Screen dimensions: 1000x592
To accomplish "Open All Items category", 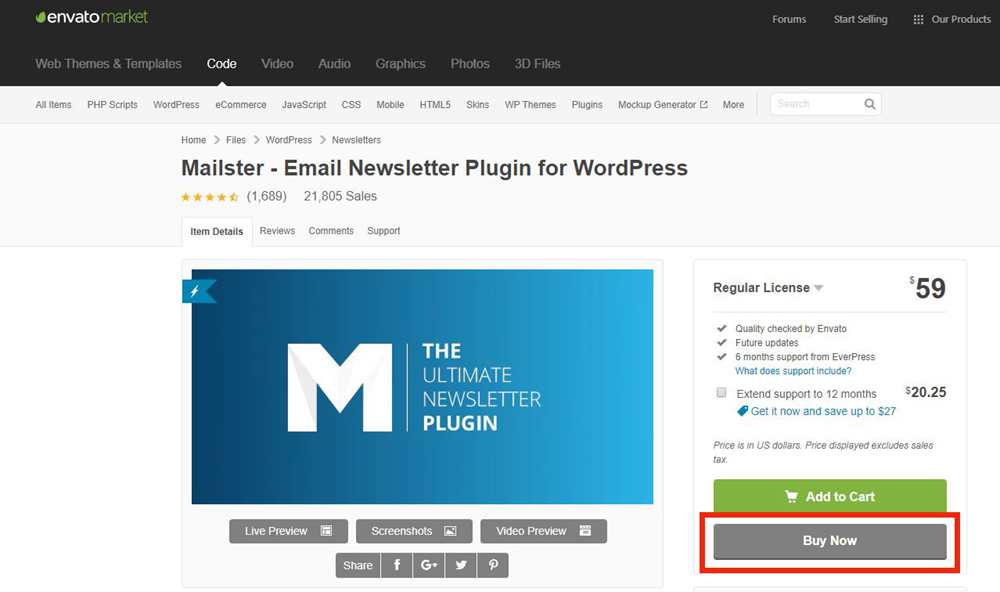I will [54, 105].
